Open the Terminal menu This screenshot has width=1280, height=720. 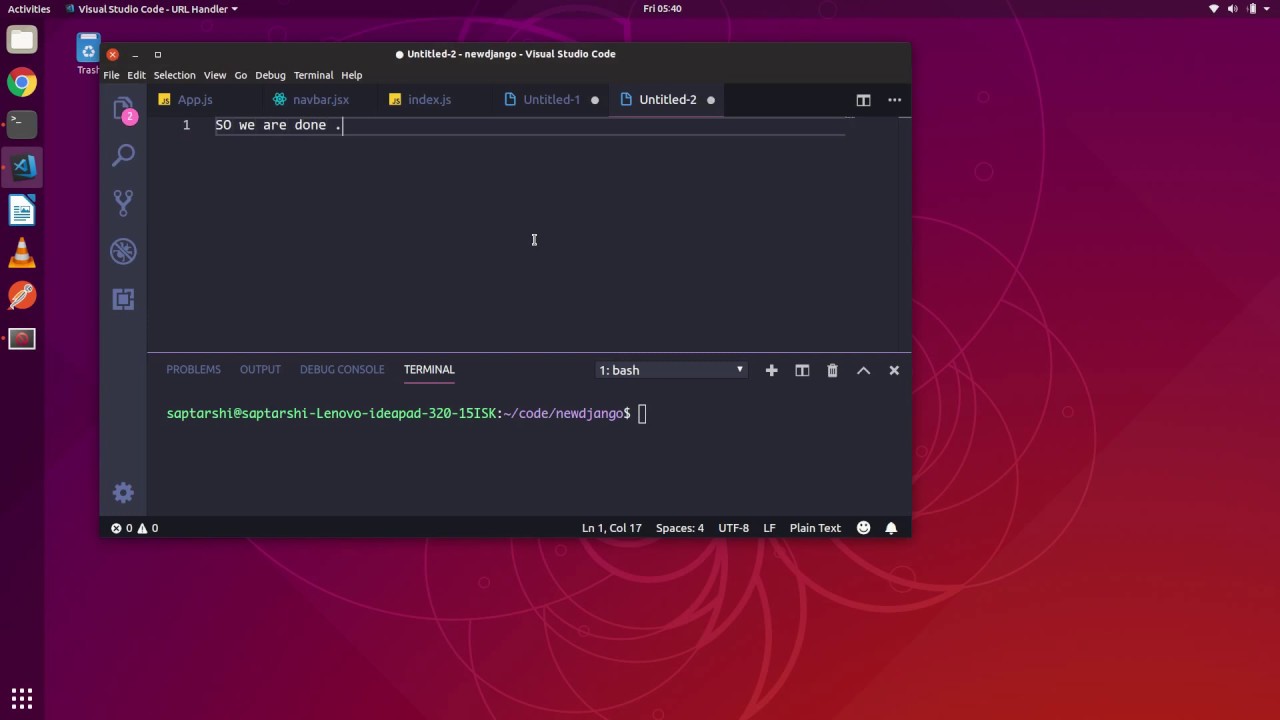313,75
